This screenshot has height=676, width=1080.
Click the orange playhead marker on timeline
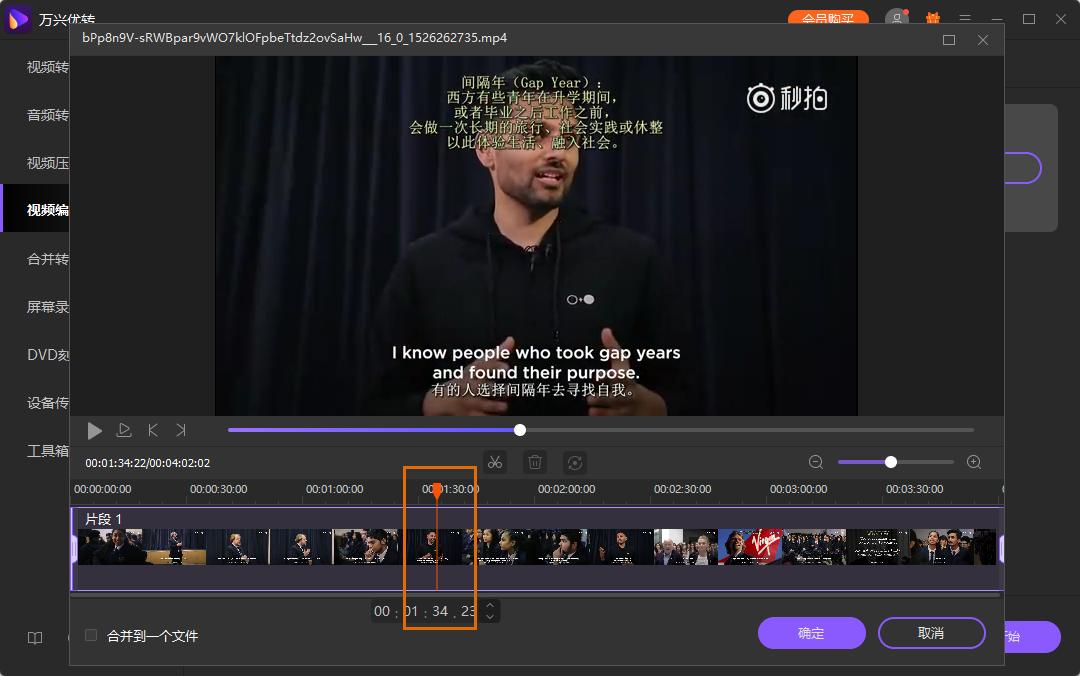pyautogui.click(x=440, y=491)
